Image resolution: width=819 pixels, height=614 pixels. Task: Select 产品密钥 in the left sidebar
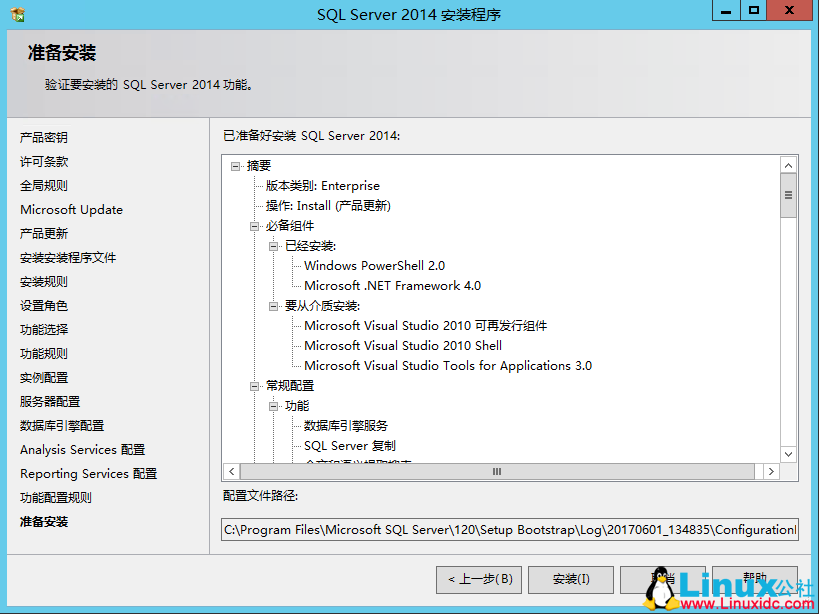42,137
